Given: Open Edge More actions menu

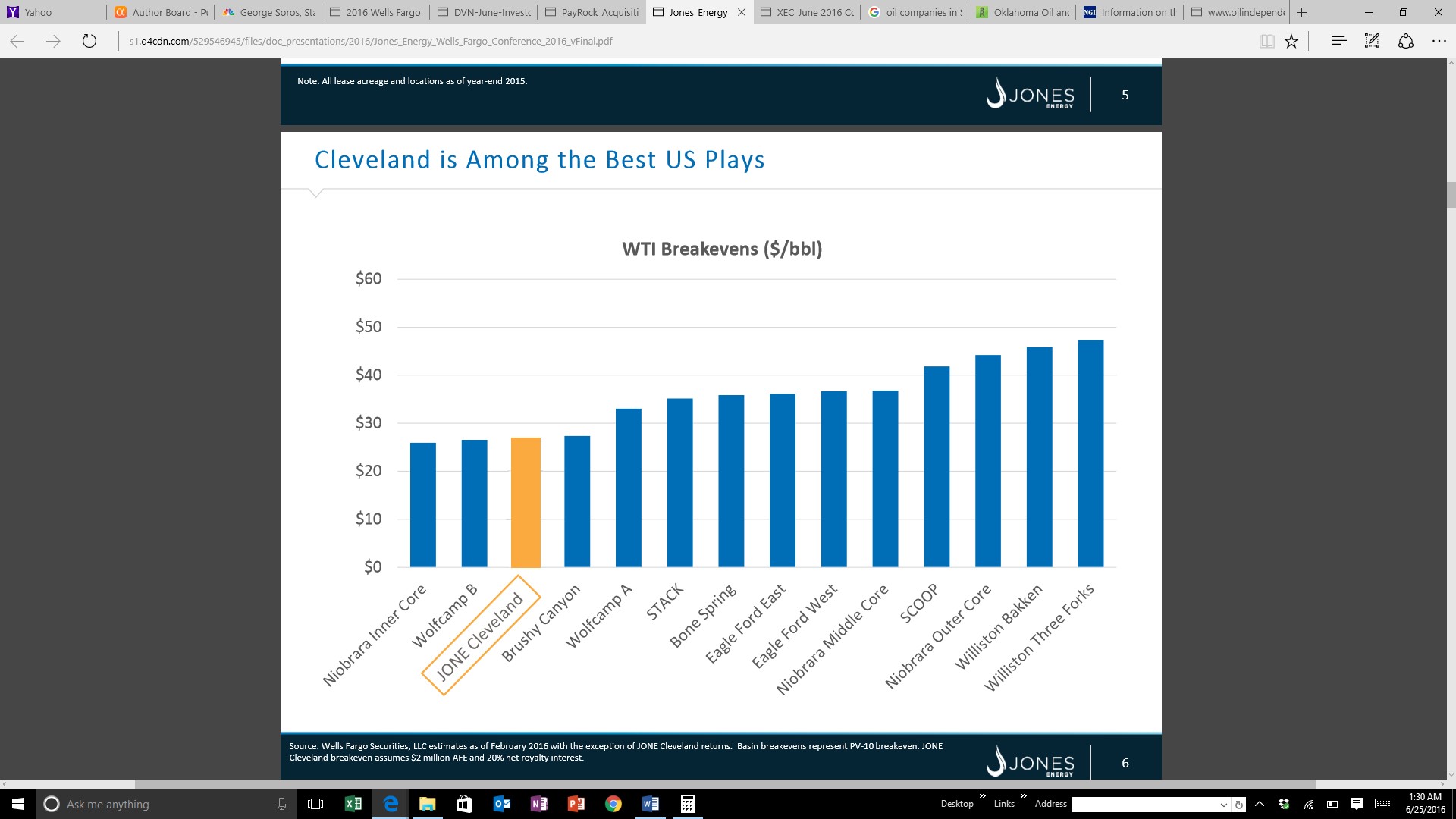Looking at the screenshot, I should [1439, 41].
